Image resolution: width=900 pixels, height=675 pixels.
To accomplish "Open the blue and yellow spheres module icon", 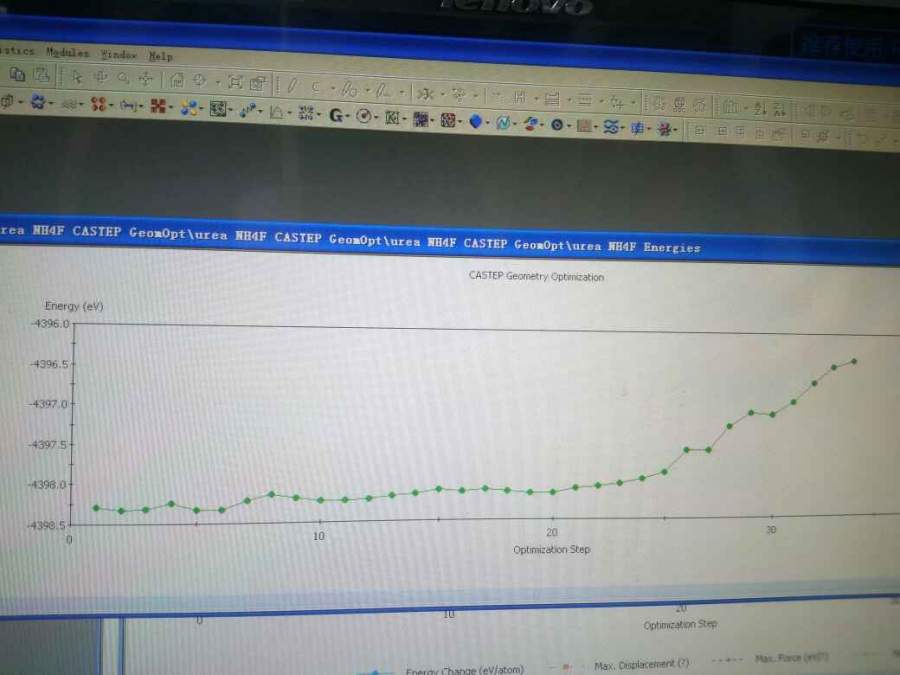I will click(188, 107).
